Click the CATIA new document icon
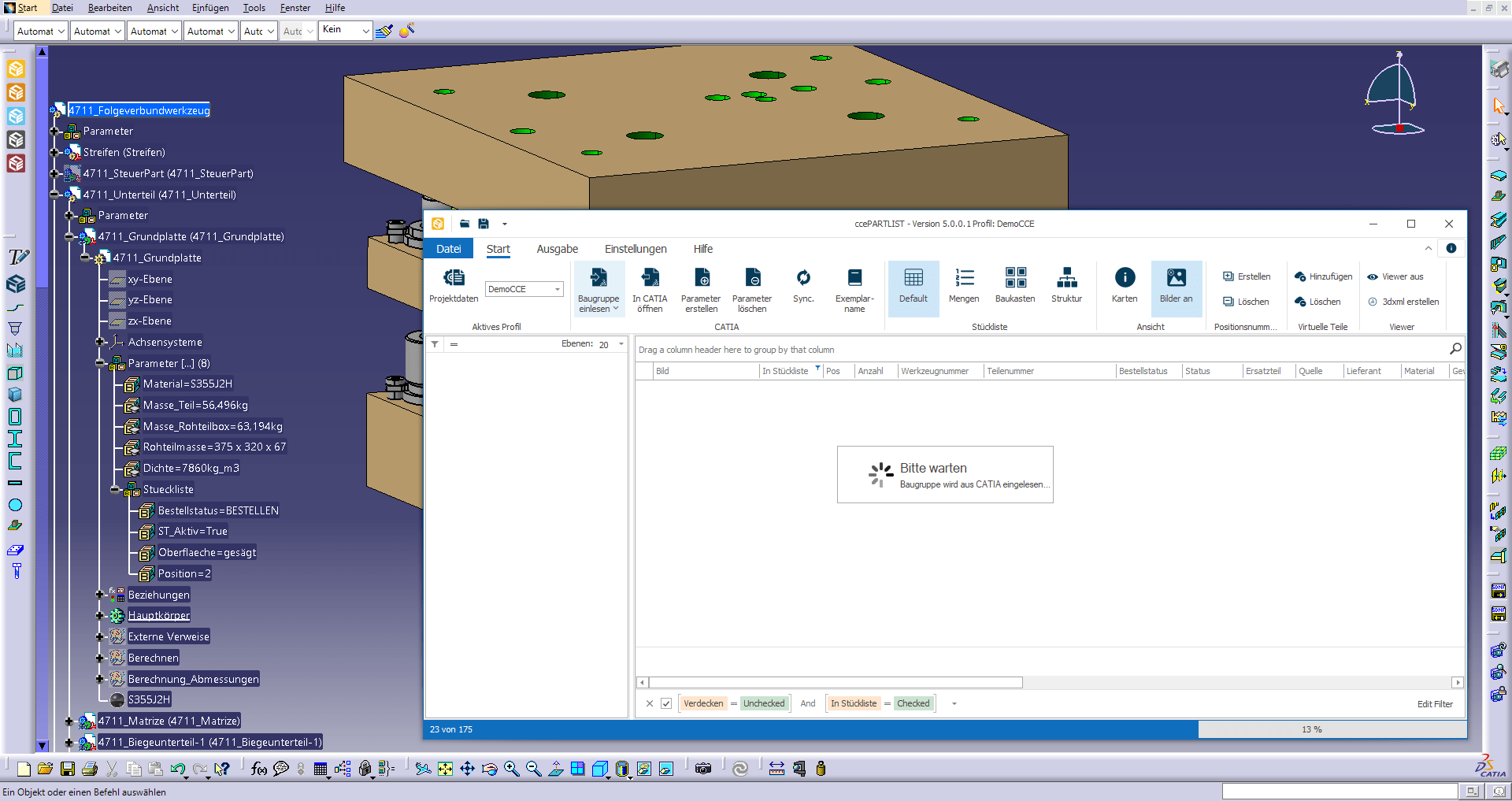The image size is (1512, 801). tap(24, 769)
